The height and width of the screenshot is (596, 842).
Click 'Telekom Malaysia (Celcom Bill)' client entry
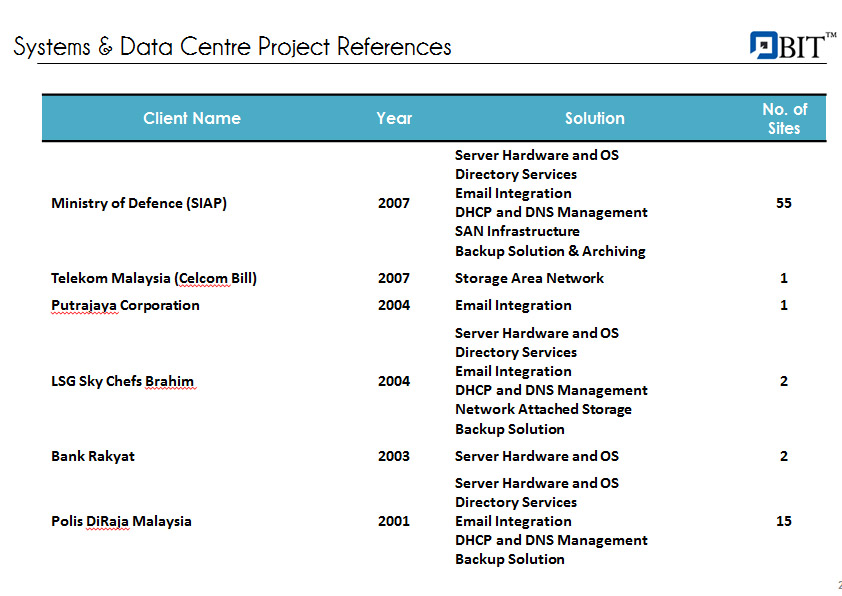pyautogui.click(x=154, y=278)
